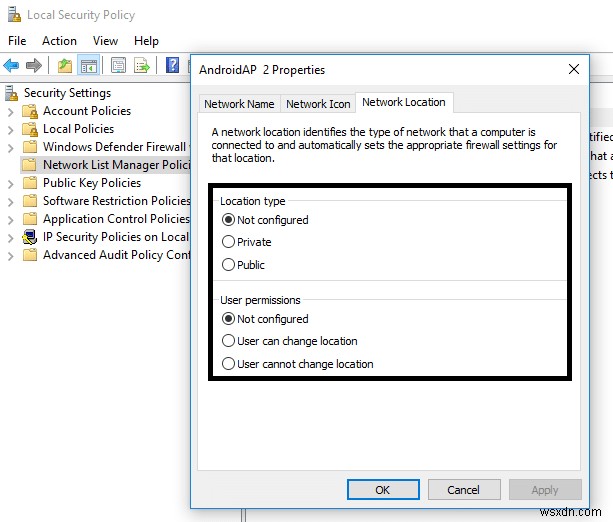This screenshot has height=522, width=613.
Task: Click the Application Control Policies folder icon
Action: tap(30, 219)
